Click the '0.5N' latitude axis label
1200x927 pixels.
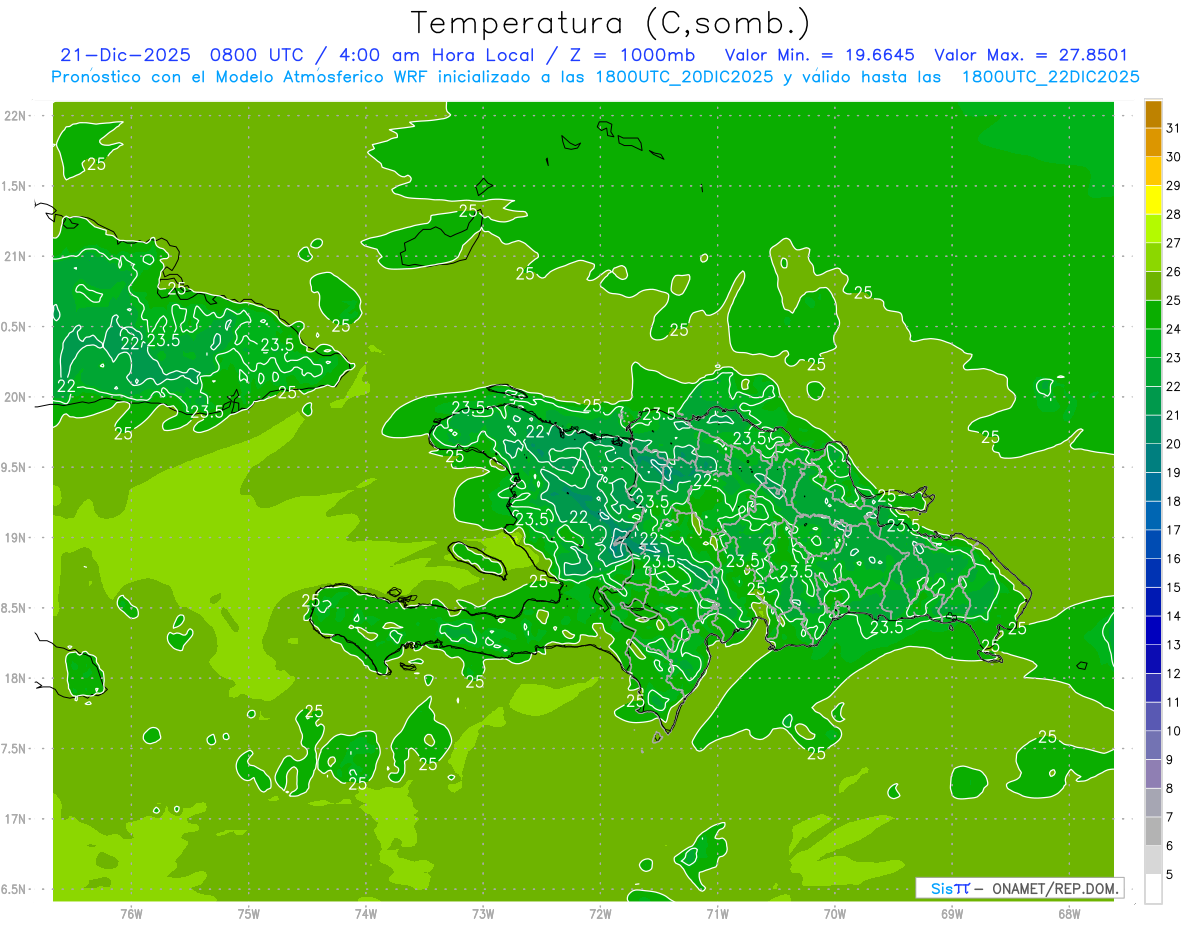tap(14, 327)
